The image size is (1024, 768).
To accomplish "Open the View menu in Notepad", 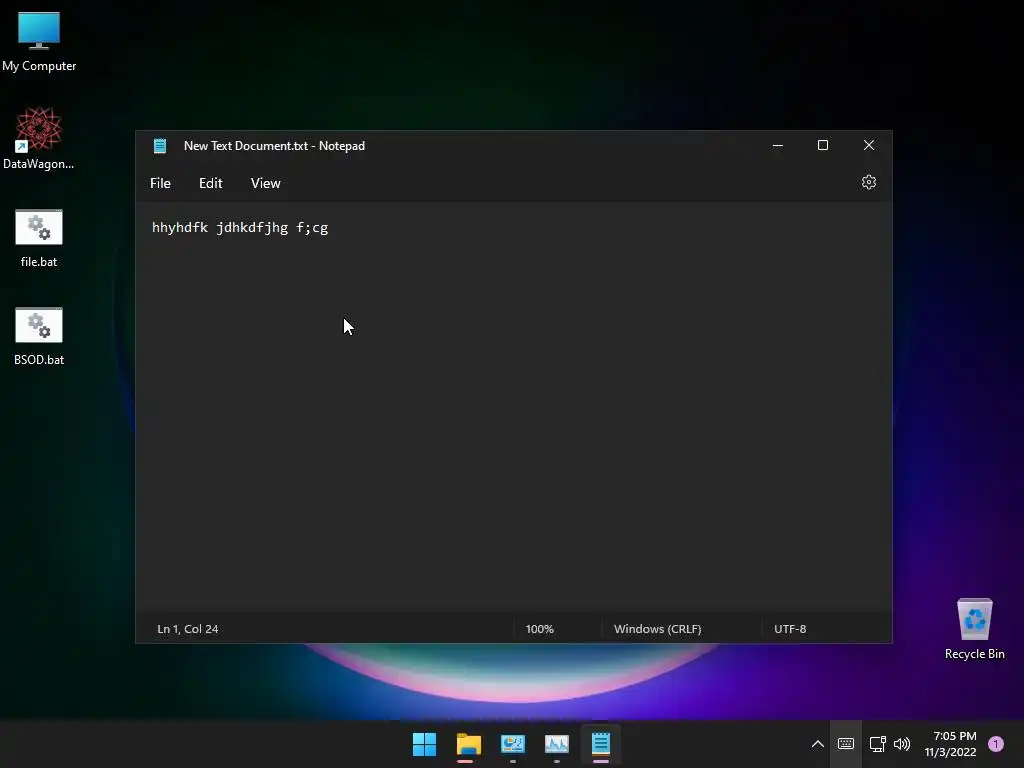I will click(265, 184).
